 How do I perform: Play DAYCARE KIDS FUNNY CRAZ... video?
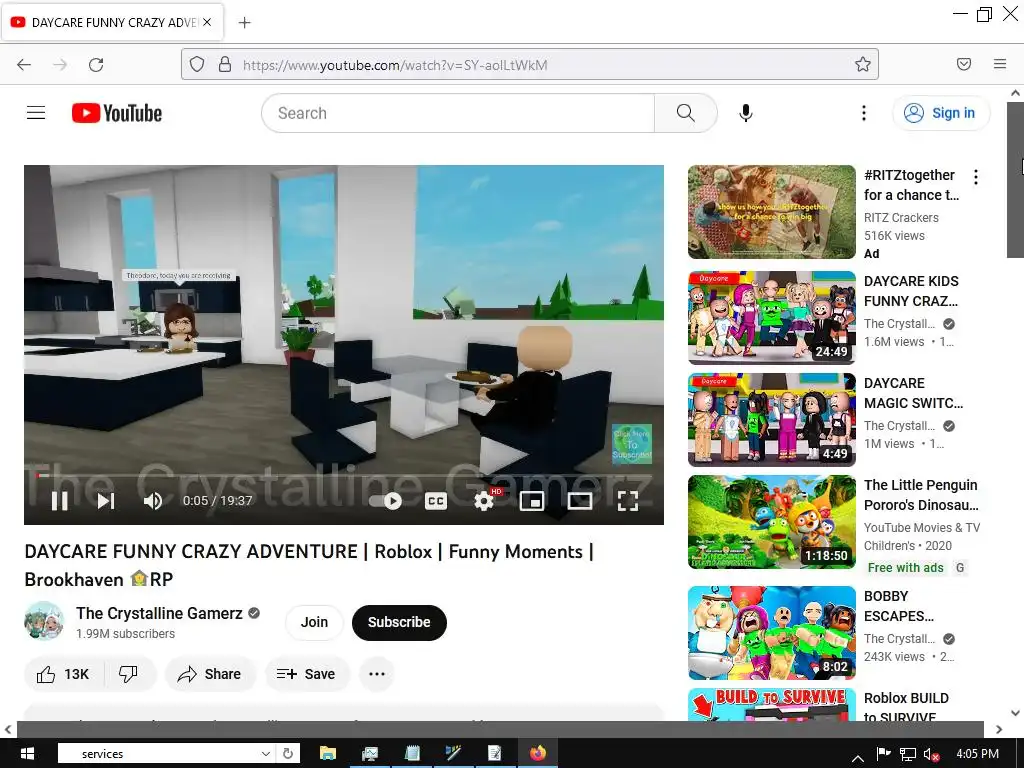[x=771, y=317]
